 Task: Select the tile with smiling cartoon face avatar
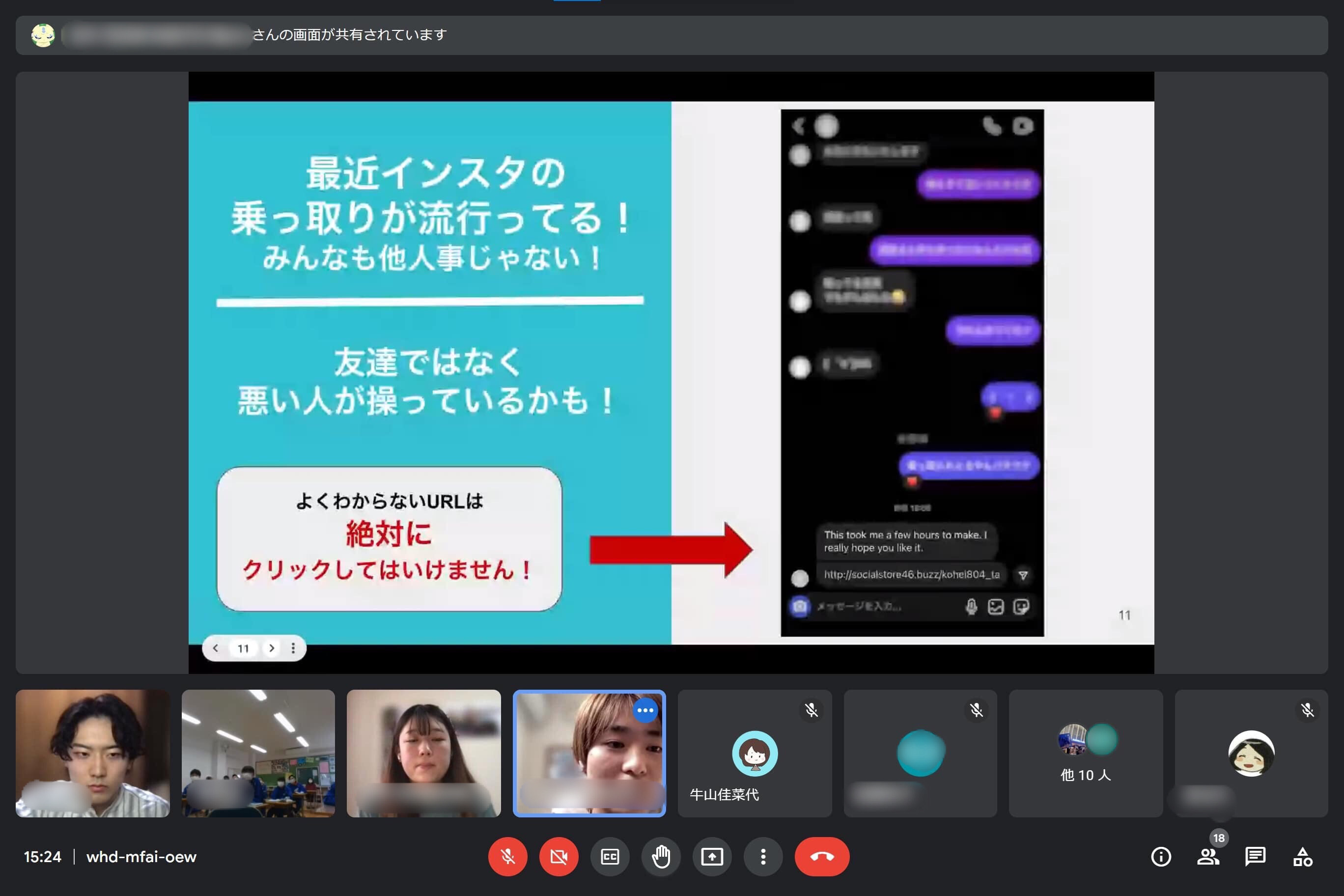pyautogui.click(x=1251, y=753)
